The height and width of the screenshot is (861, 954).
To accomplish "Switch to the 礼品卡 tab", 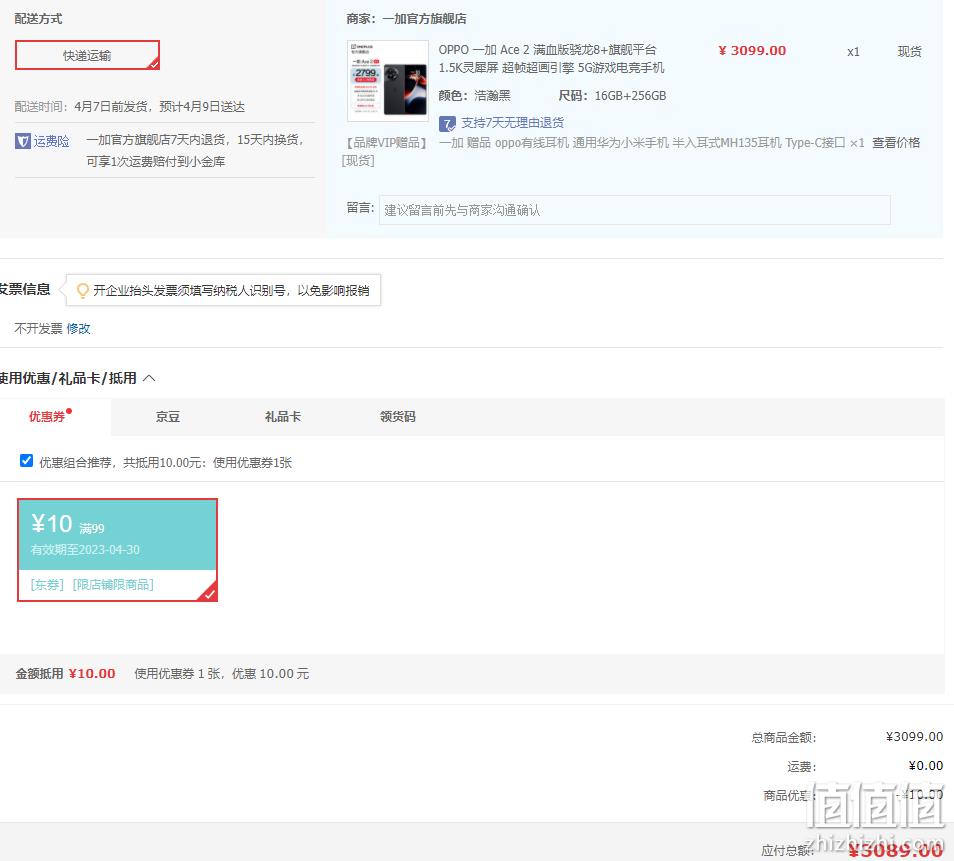I will point(283,417).
